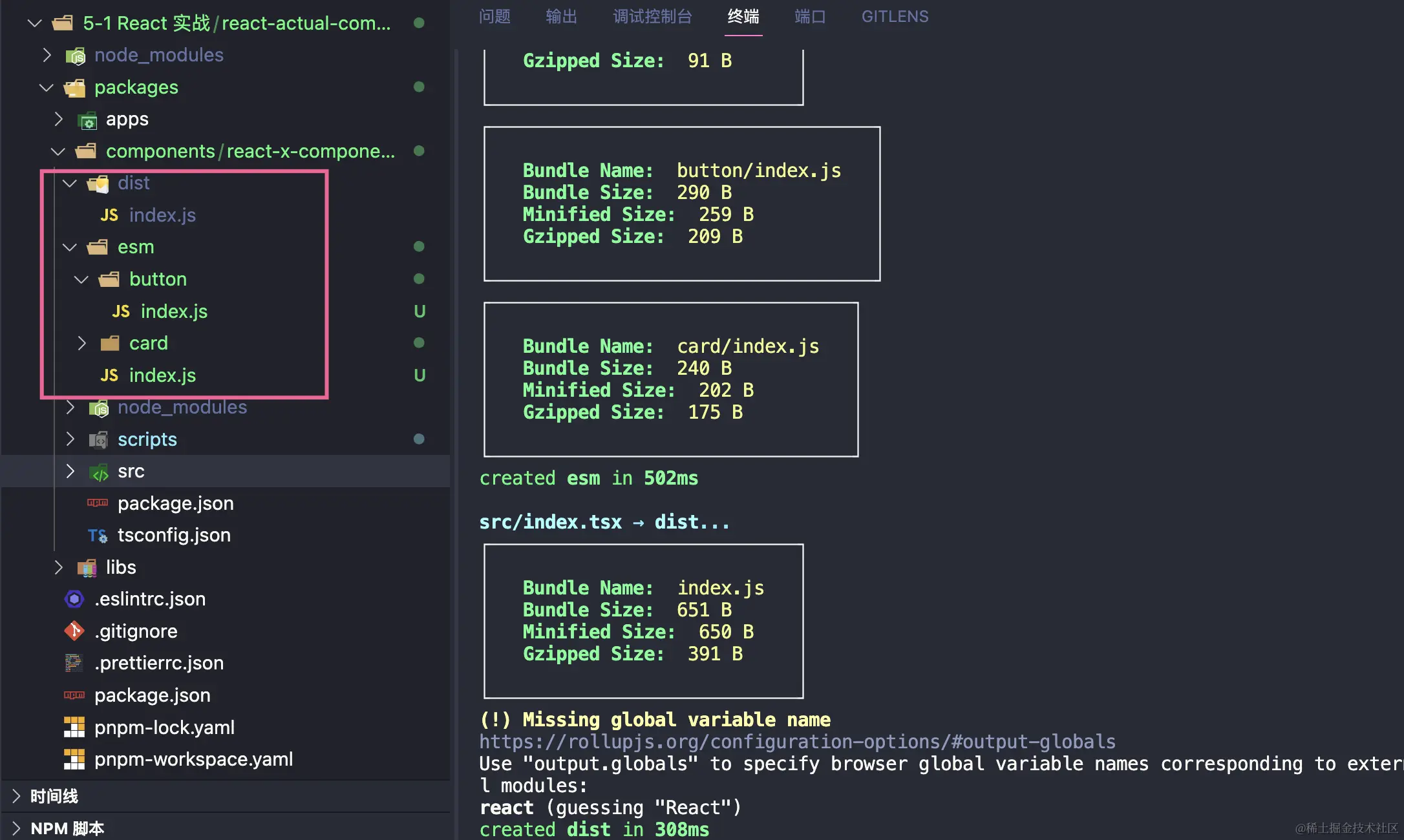Image resolution: width=1404 pixels, height=840 pixels.
Task: Select the 输出 panel tab
Action: point(561,17)
